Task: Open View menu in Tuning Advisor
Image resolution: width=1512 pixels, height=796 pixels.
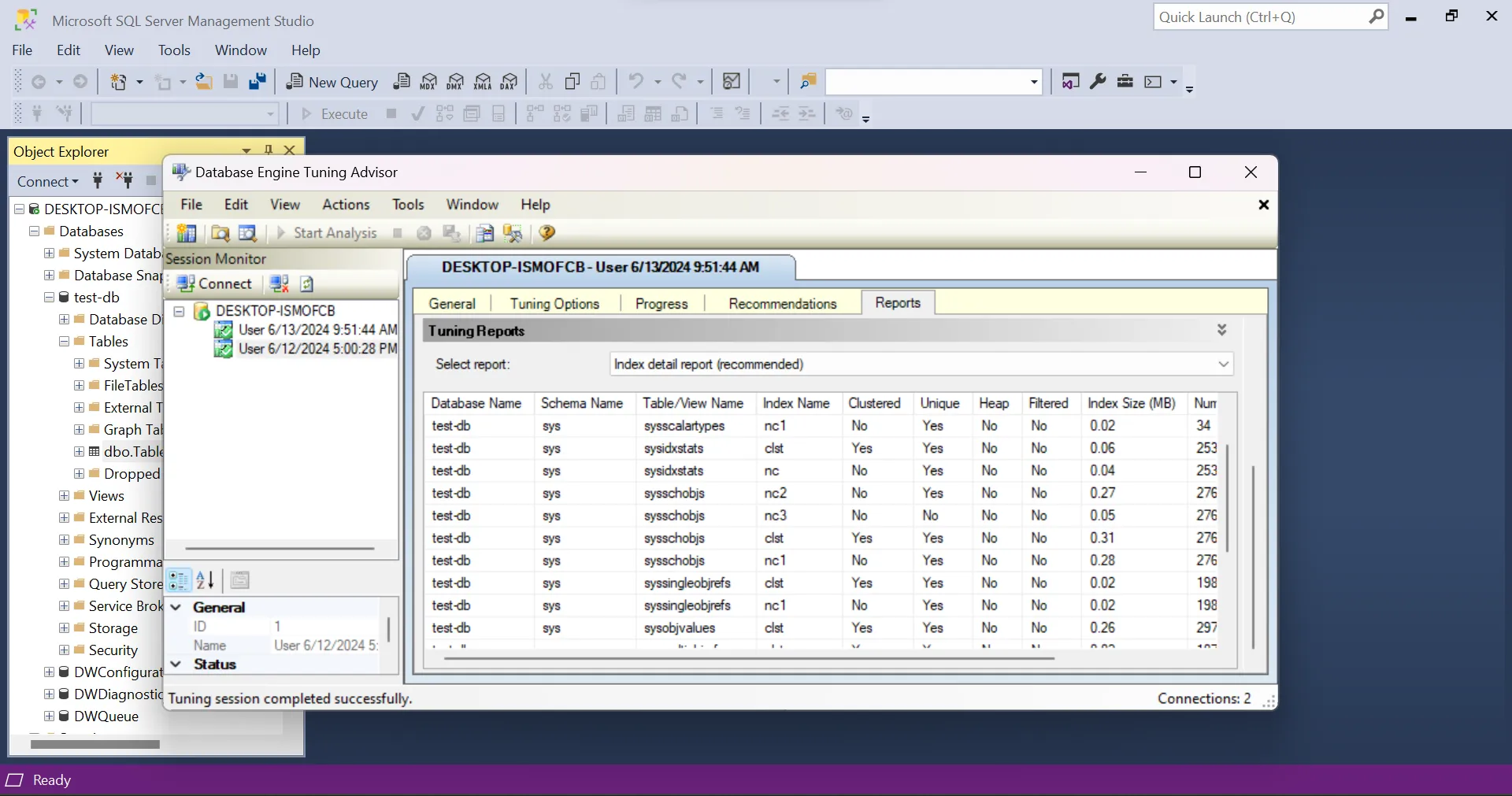Action: tap(285, 205)
